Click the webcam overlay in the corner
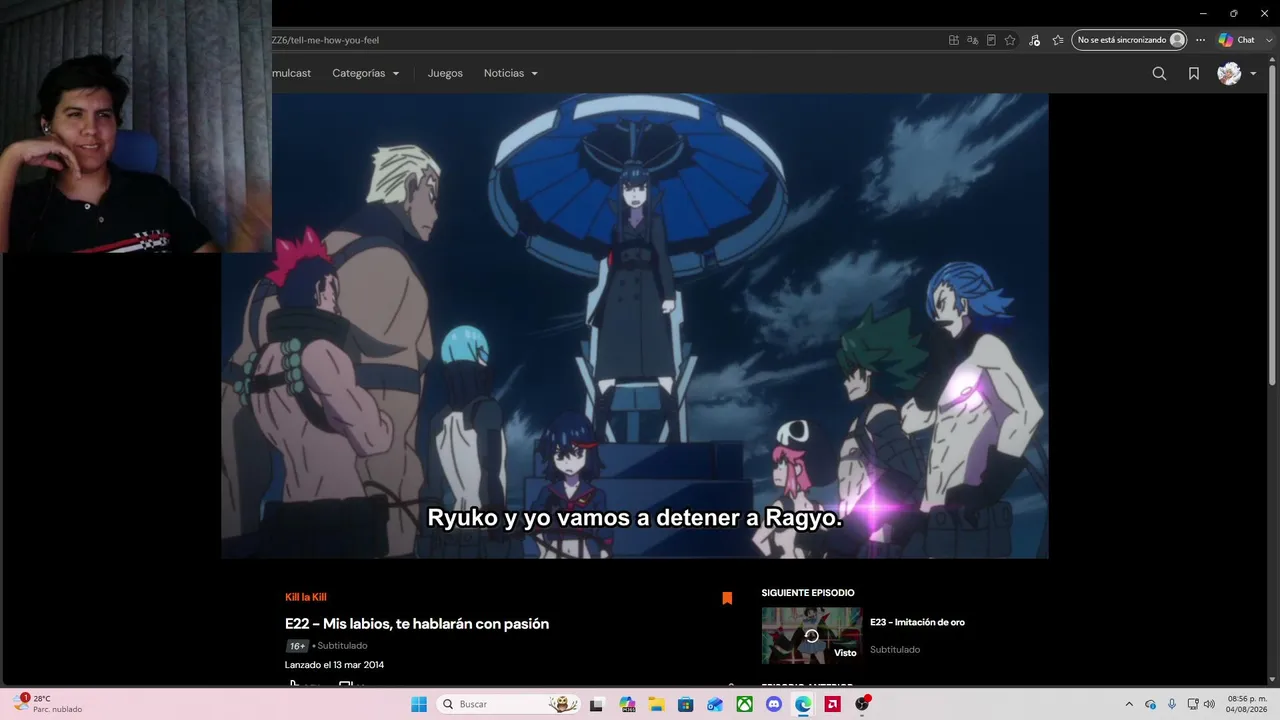This screenshot has height=720, width=1280. coord(136,126)
